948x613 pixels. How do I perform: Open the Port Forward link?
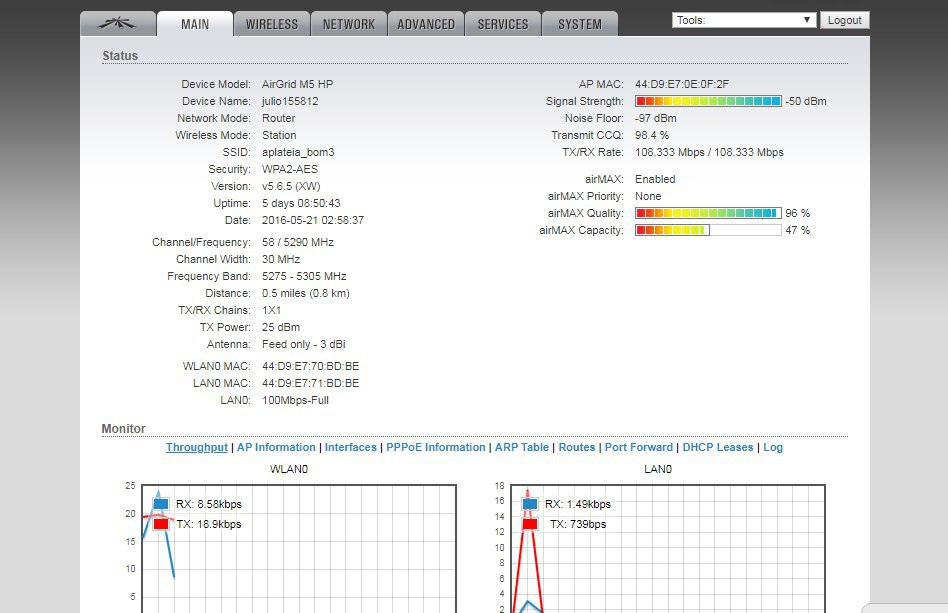[x=638, y=447]
